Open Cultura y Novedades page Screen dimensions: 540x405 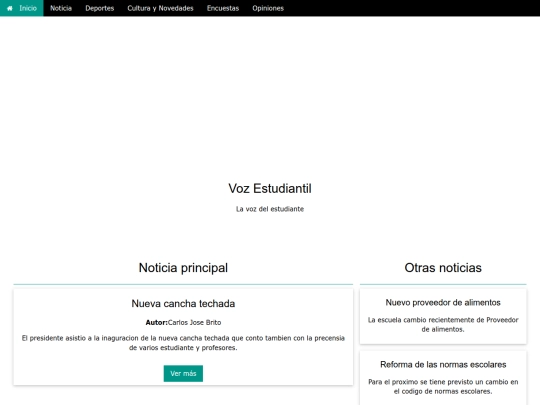click(x=160, y=8)
